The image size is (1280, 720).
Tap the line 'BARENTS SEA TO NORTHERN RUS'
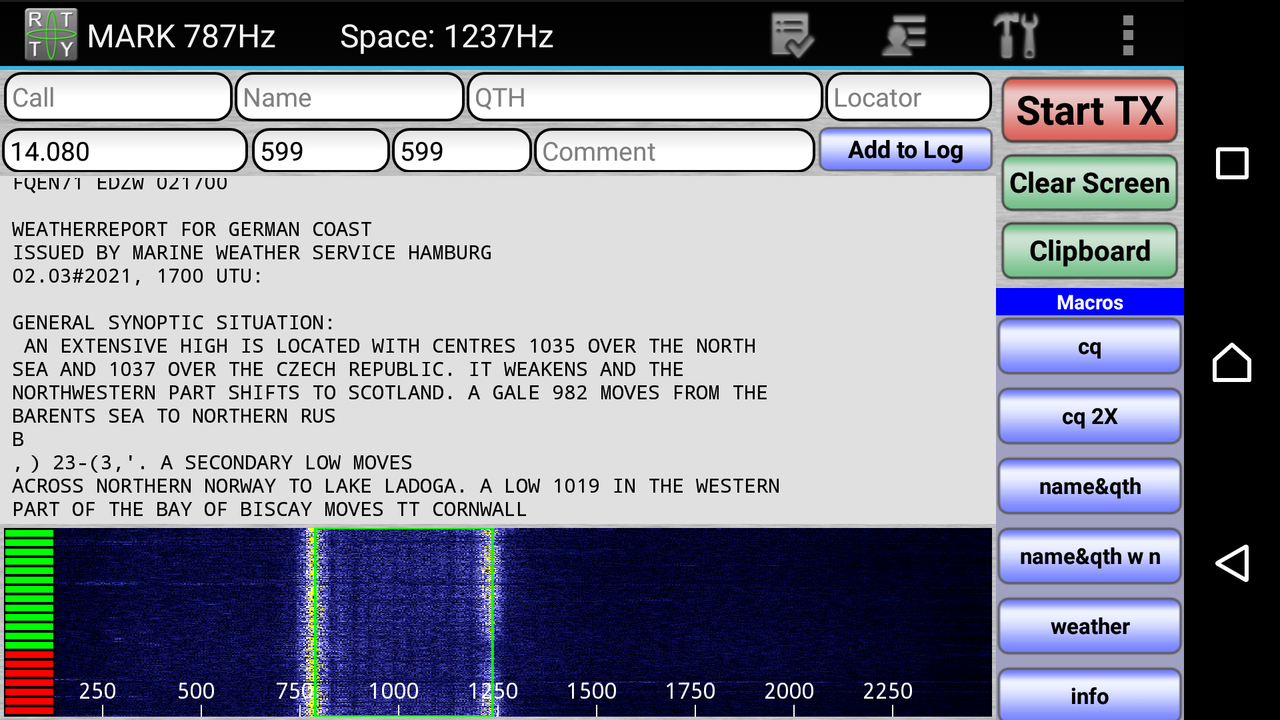click(x=174, y=416)
